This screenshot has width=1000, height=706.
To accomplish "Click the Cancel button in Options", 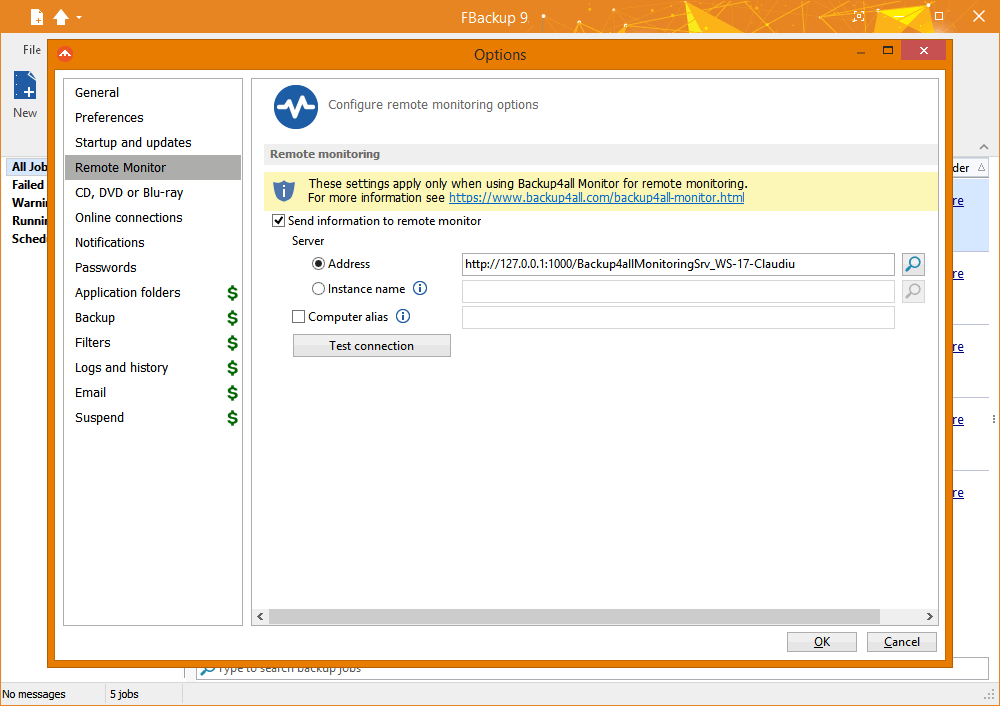I will (x=902, y=642).
